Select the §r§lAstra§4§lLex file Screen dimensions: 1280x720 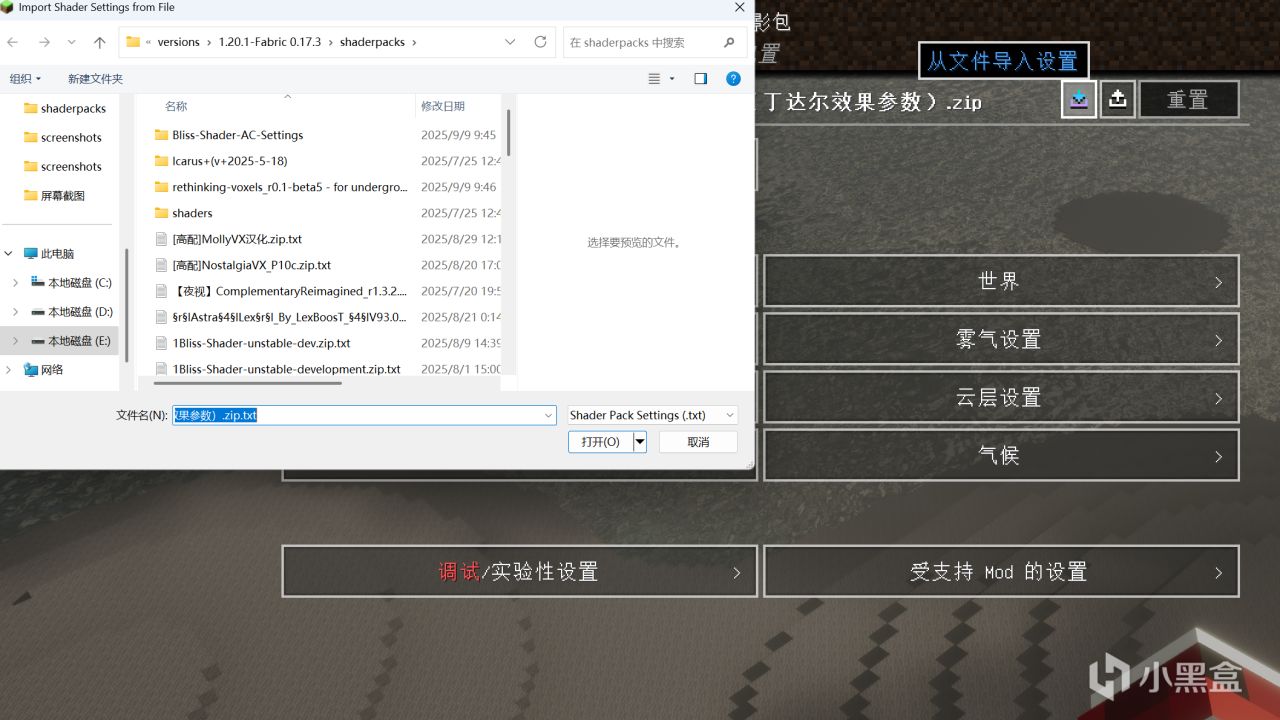289,317
